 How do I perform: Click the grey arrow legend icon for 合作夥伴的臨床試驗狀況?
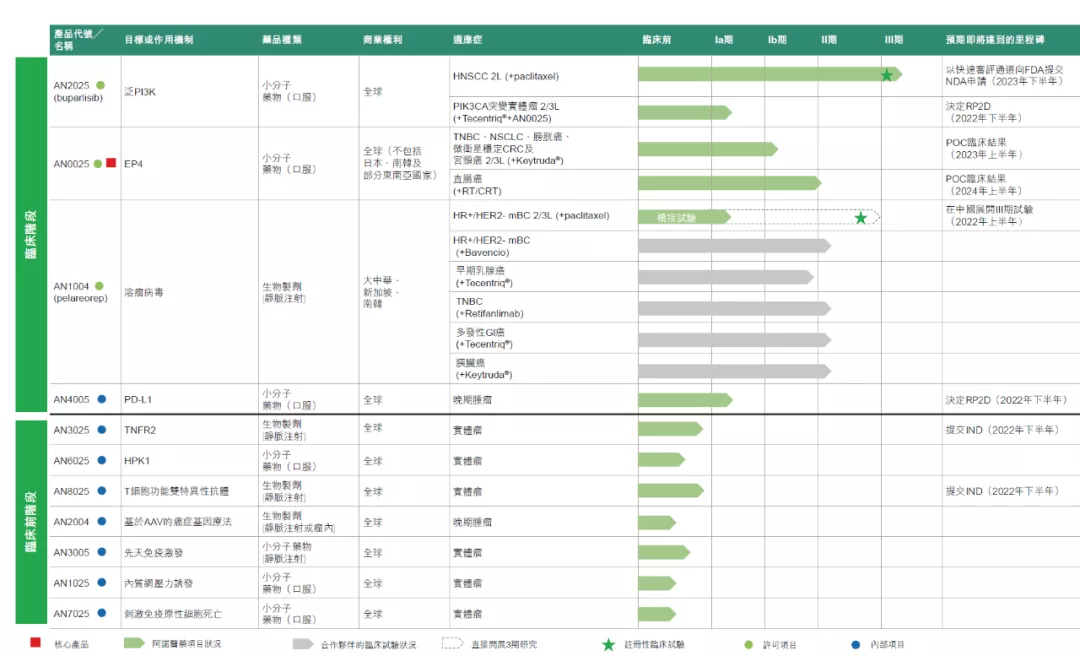pyautogui.click(x=303, y=644)
